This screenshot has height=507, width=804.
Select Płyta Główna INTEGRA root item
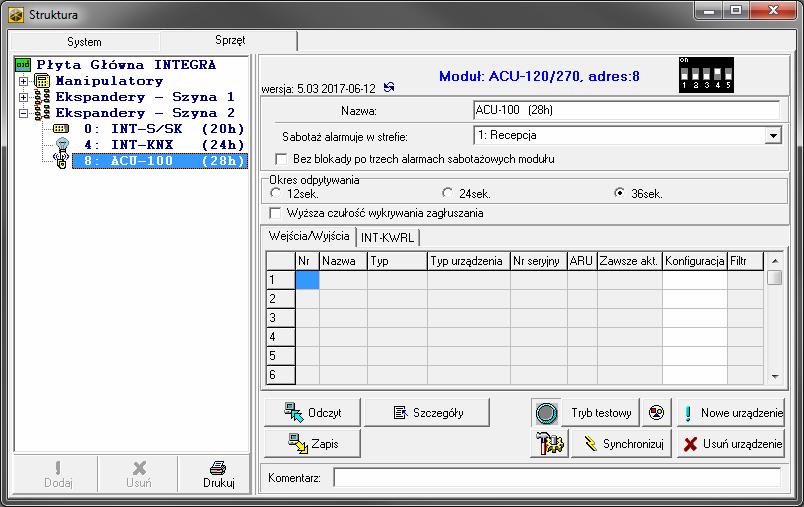[x=126, y=65]
